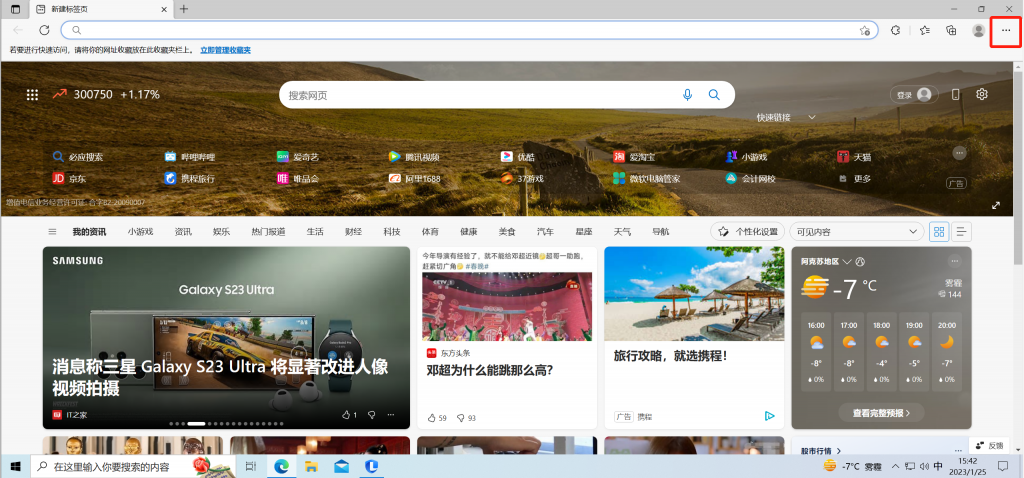Open 哔哩哔哩 quick link

click(x=189, y=157)
